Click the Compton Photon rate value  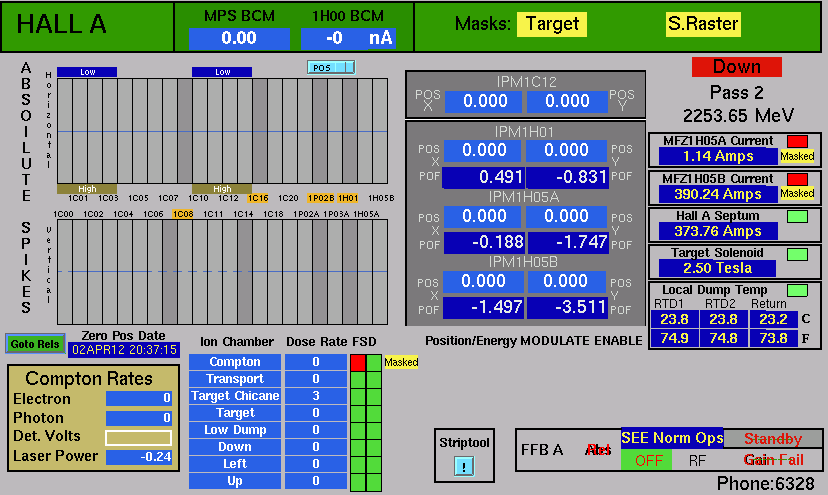[x=139, y=418]
